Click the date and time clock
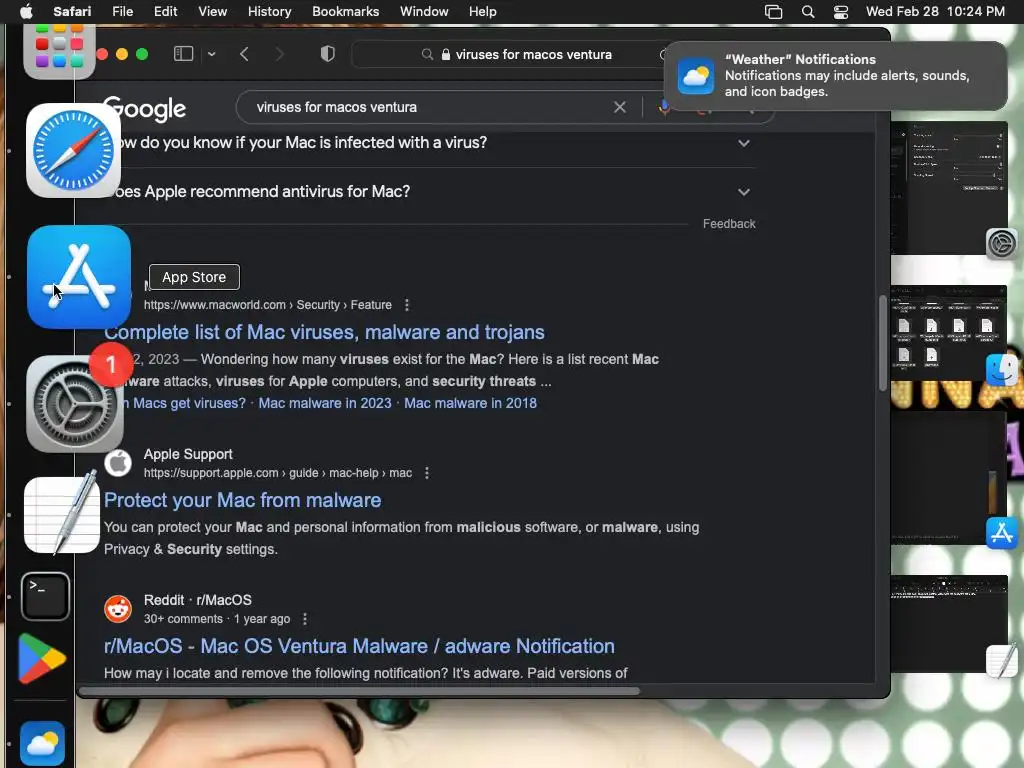The width and height of the screenshot is (1024, 768). [x=935, y=12]
